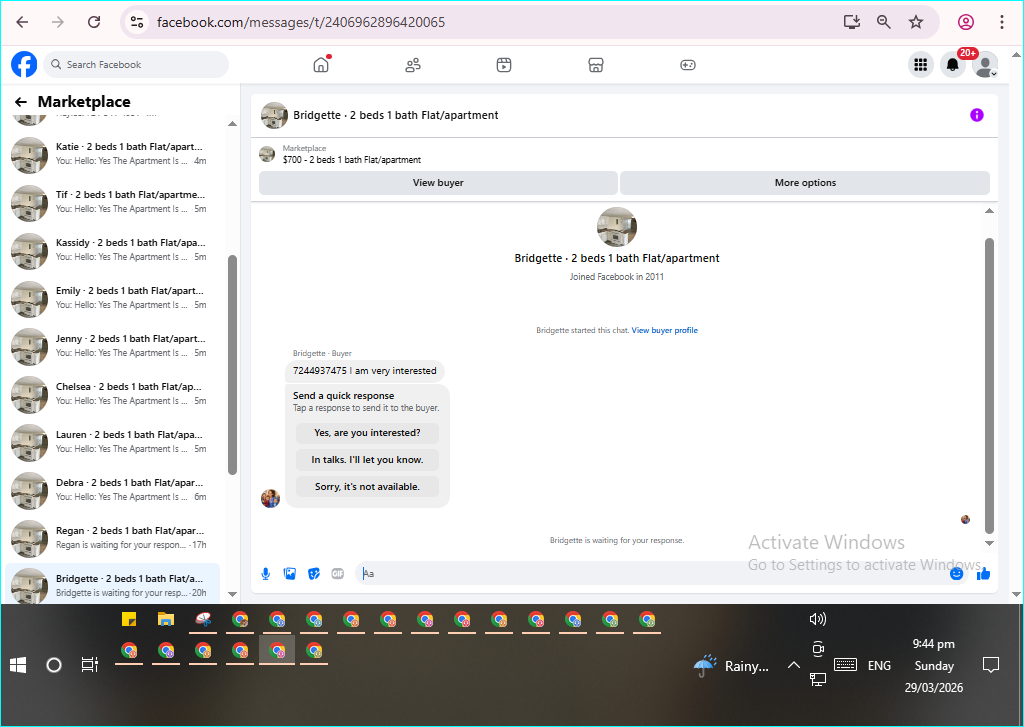
Task: Open Debra's conversation
Action: 112,490
